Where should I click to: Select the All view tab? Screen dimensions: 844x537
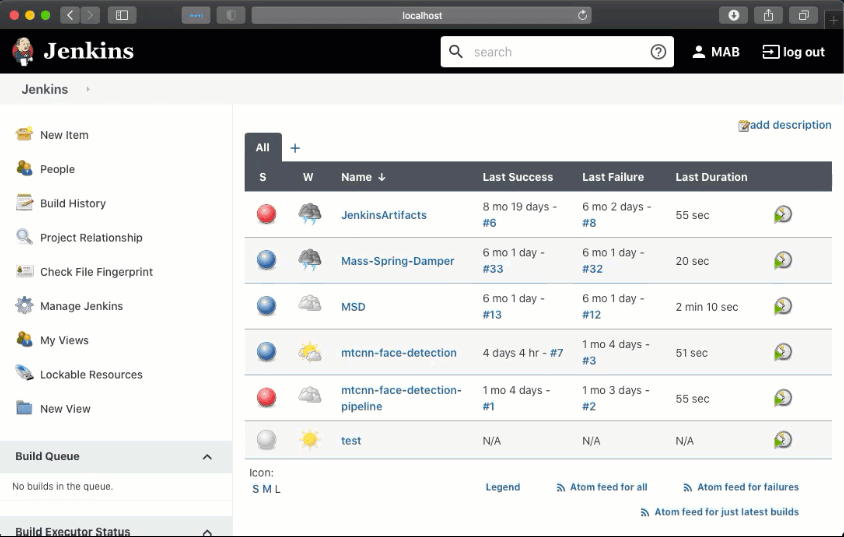tap(262, 147)
